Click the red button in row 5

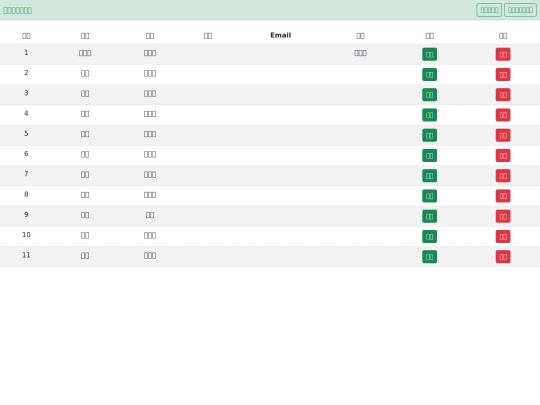[503, 135]
